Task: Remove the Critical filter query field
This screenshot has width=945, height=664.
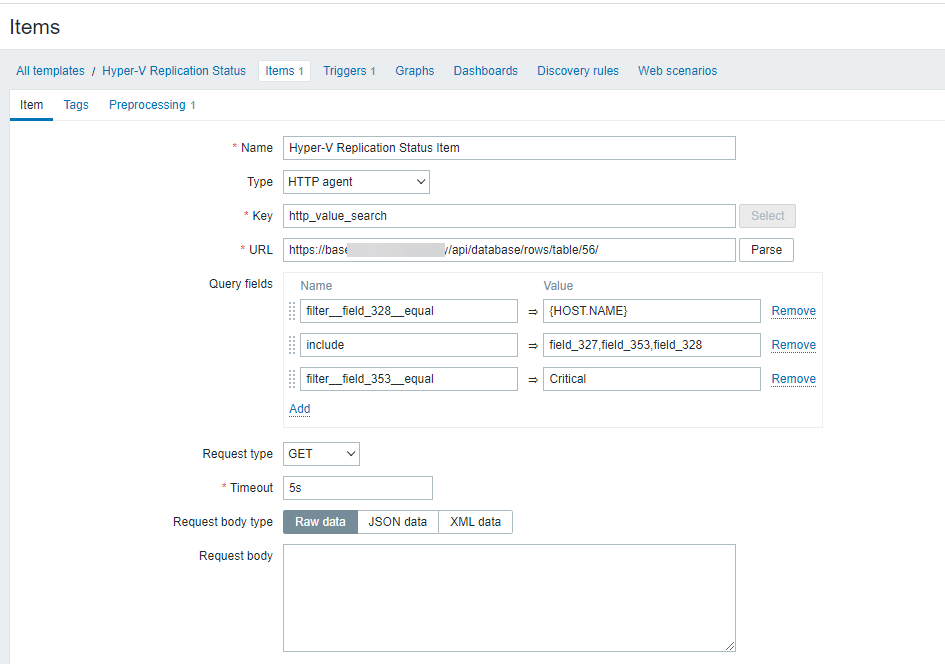Action: pyautogui.click(x=793, y=379)
